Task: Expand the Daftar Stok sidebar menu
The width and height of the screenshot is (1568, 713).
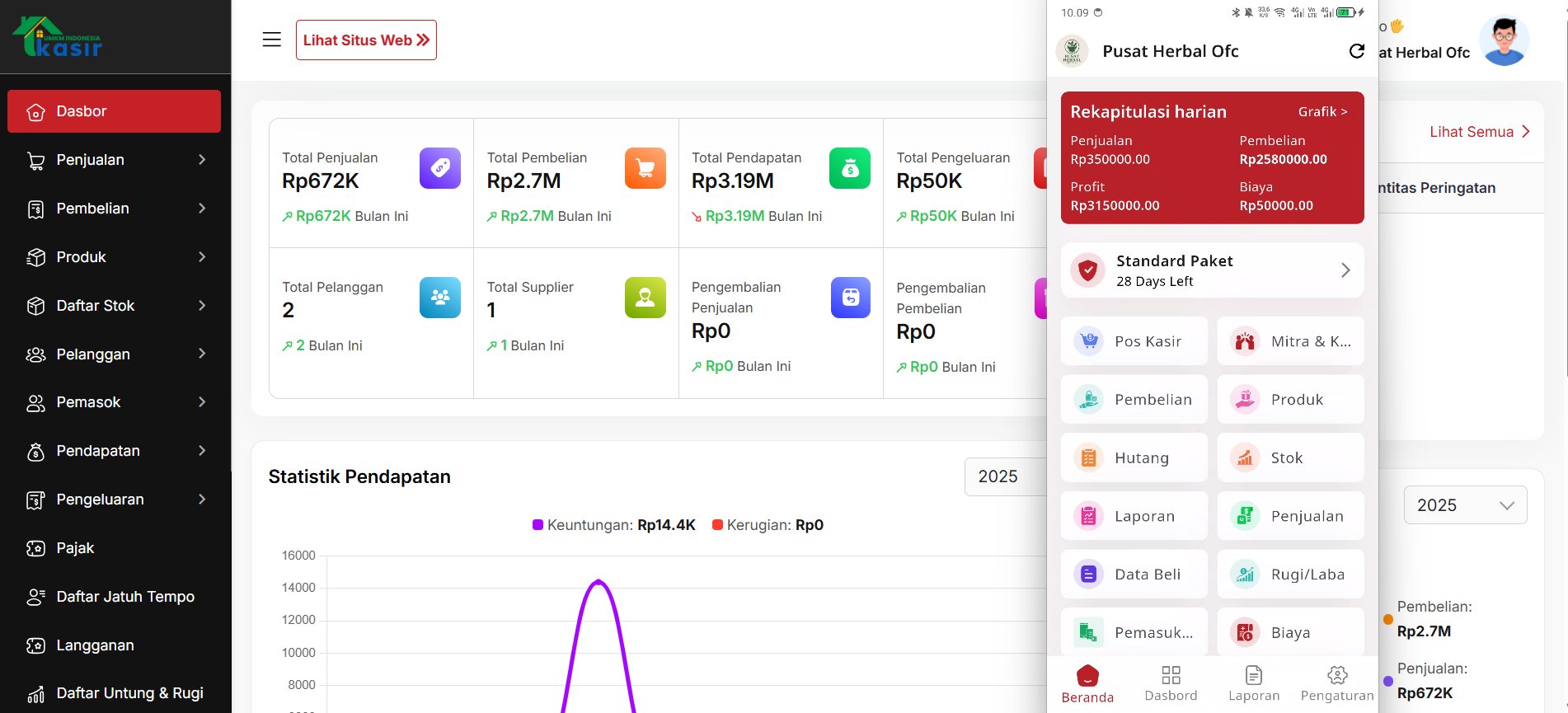Action: tap(114, 306)
